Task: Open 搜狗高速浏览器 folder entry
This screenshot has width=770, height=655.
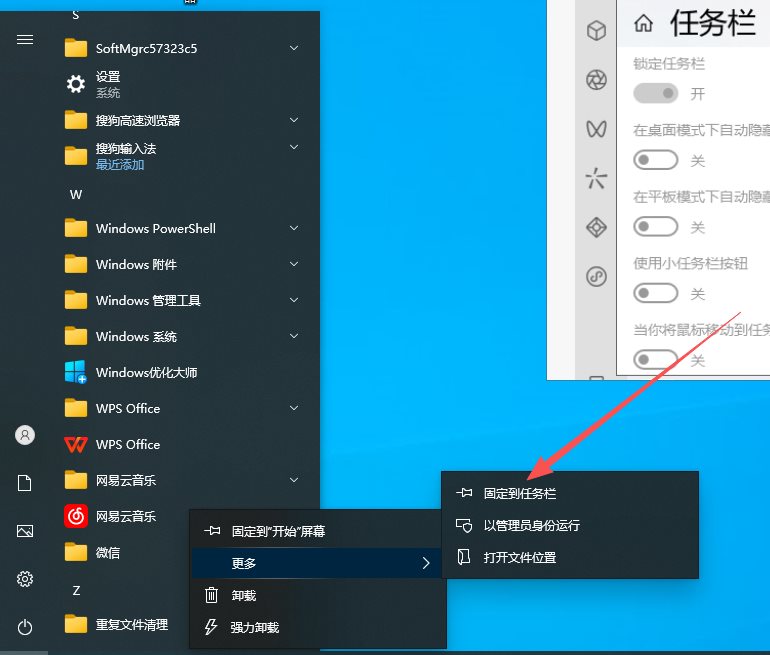Action: tap(122, 120)
